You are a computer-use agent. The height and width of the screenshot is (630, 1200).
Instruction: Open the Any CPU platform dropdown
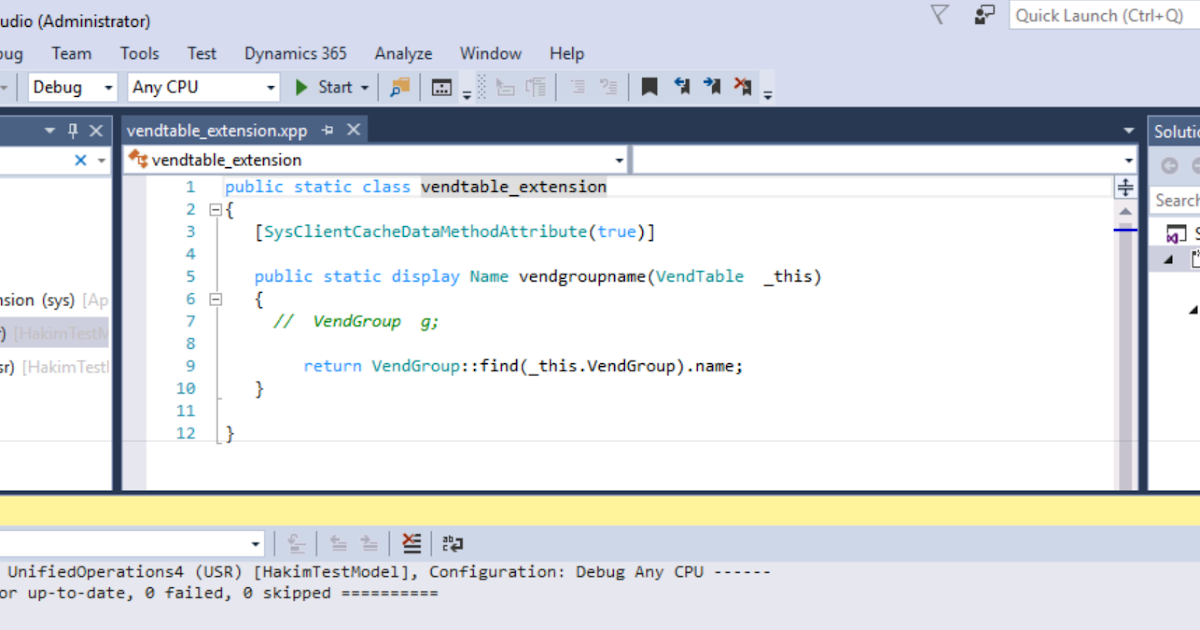[x=271, y=87]
